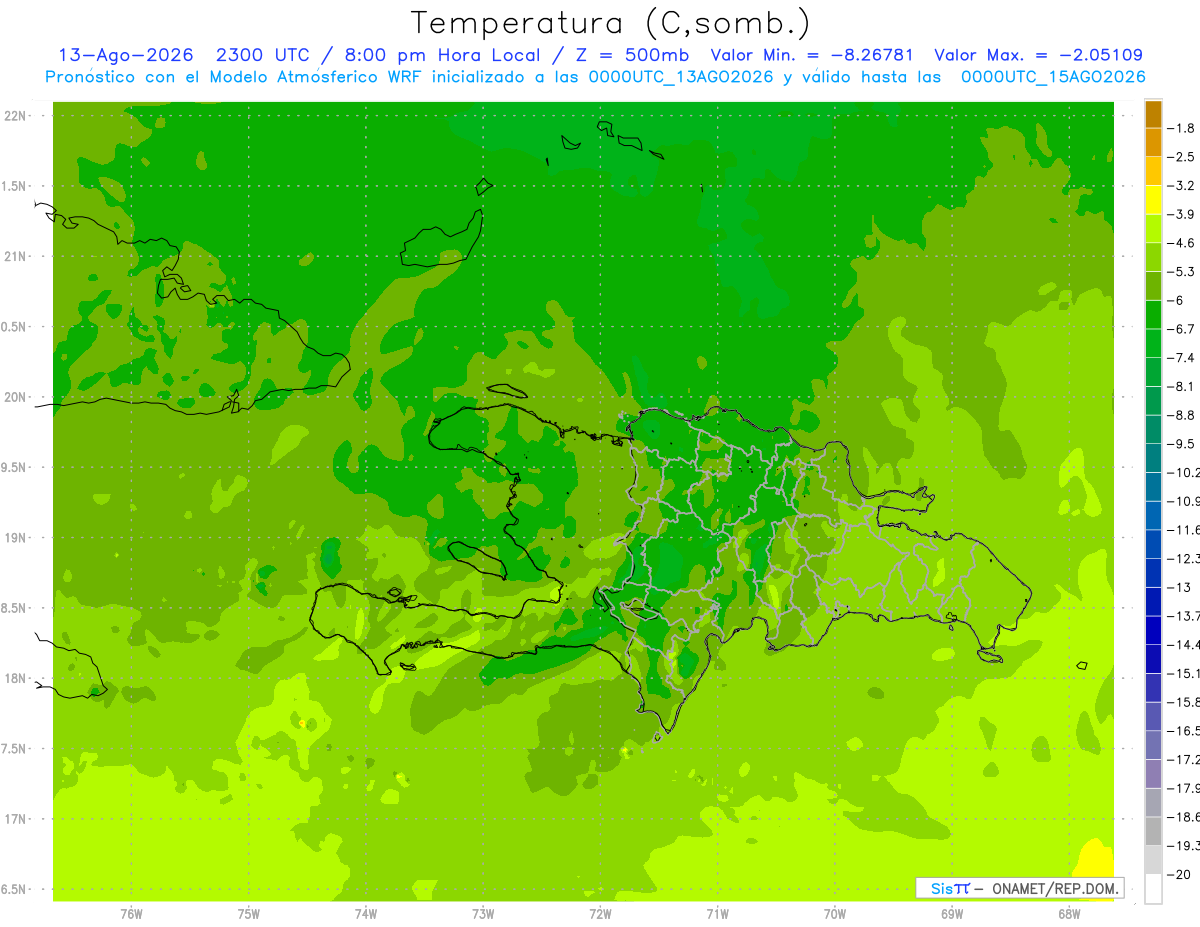The image size is (1200, 927).
Task: Click the '0000UTC_15AGO2026' valid-until time
Action: pos(1053,77)
